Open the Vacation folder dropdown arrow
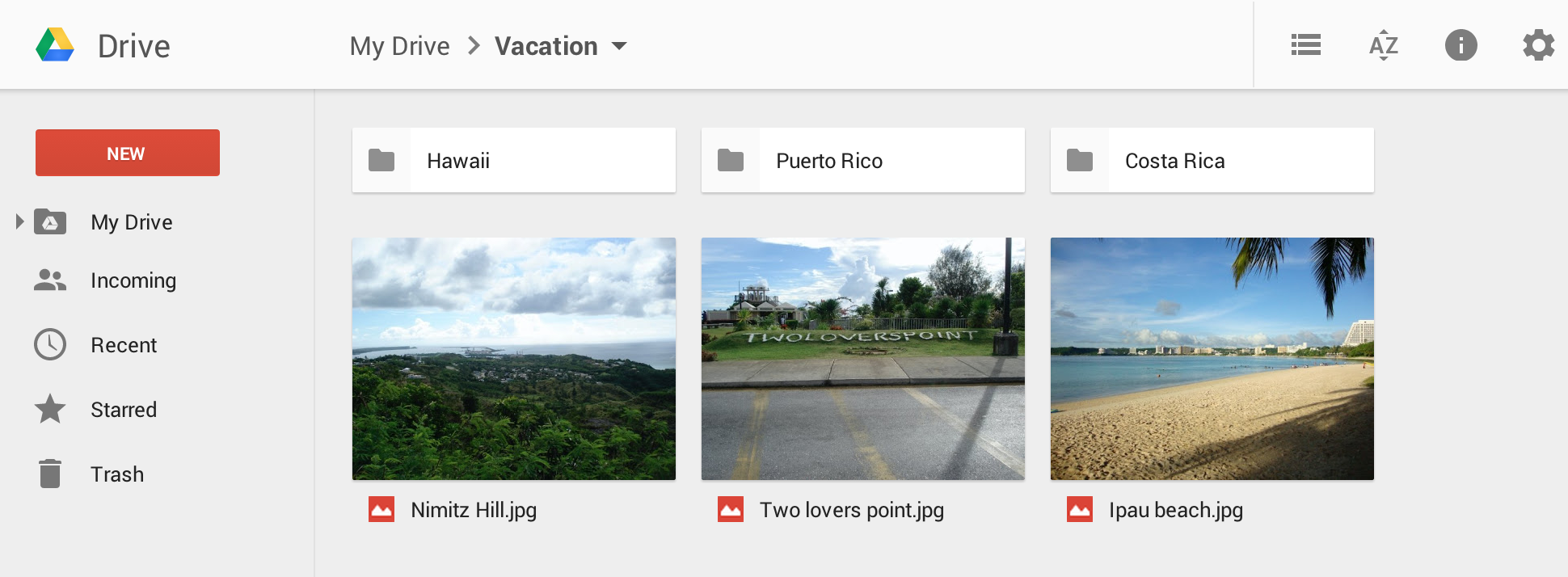 619,46
